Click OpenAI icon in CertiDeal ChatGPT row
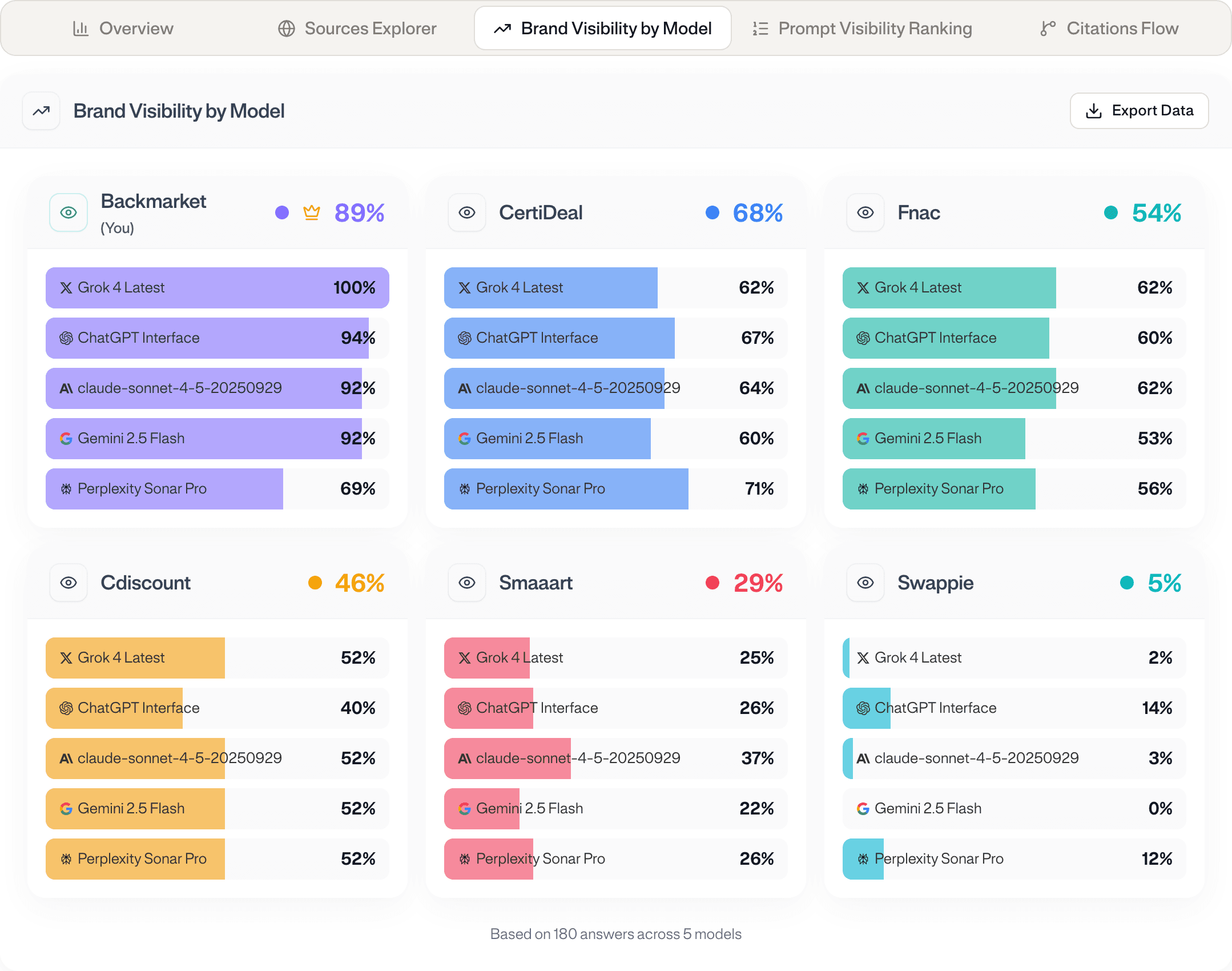1232x971 pixels. pos(465,338)
